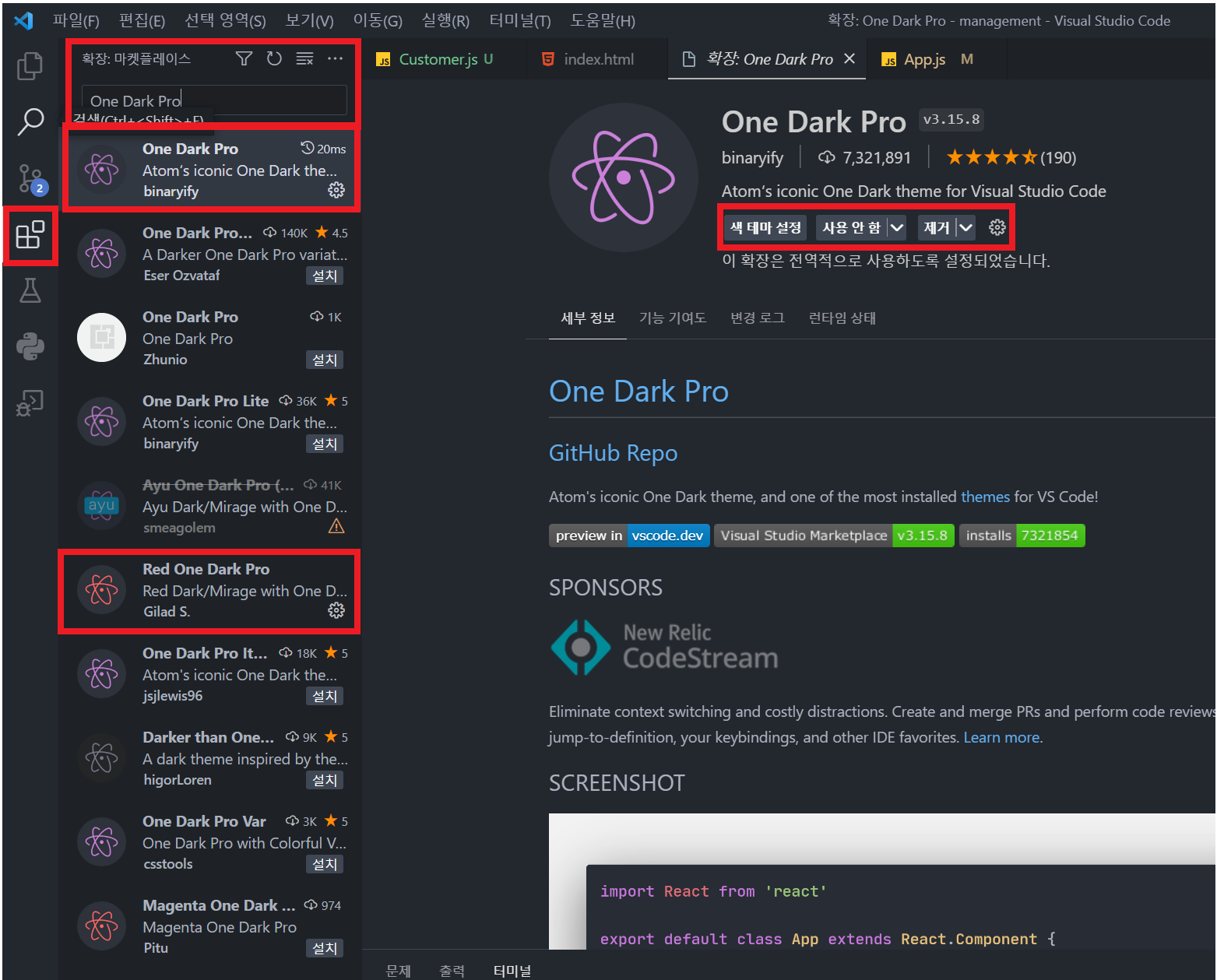This screenshot has height=980, width=1217.
Task: Open the Testing flask icon
Action: pyautogui.click(x=30, y=290)
